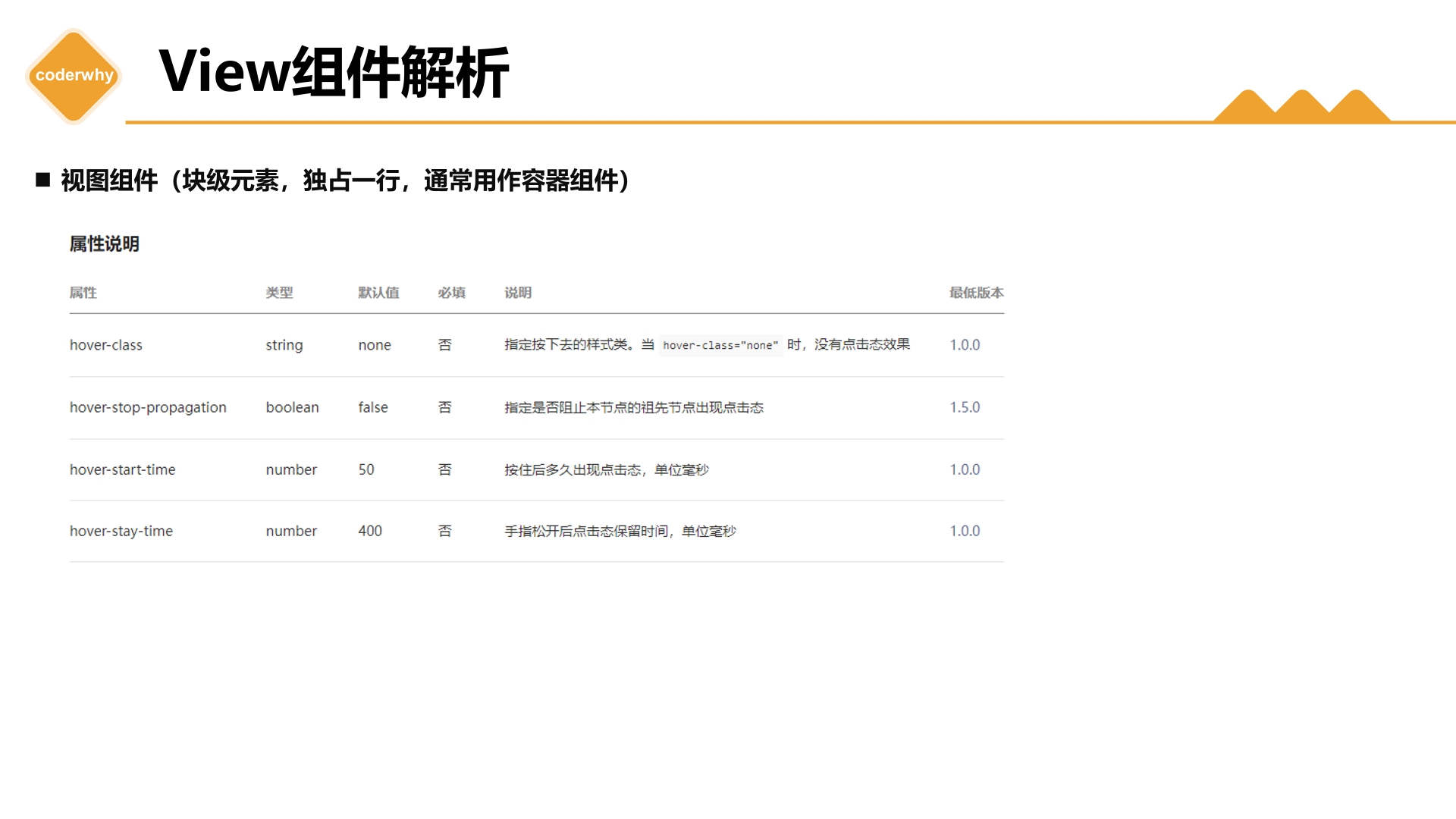Click the 默认值 column header
This screenshot has width=1456, height=819.
(x=378, y=293)
